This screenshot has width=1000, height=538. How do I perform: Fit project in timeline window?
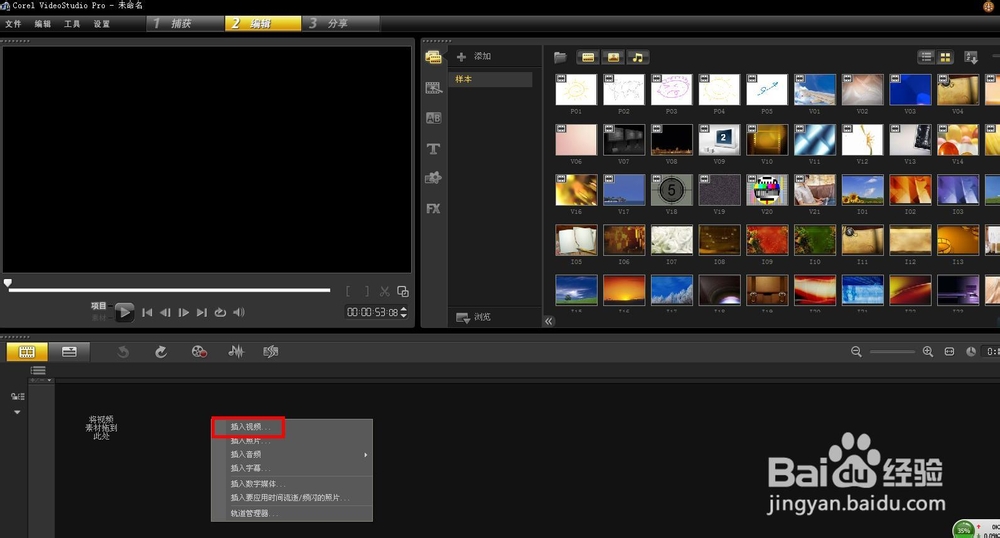[x=950, y=352]
